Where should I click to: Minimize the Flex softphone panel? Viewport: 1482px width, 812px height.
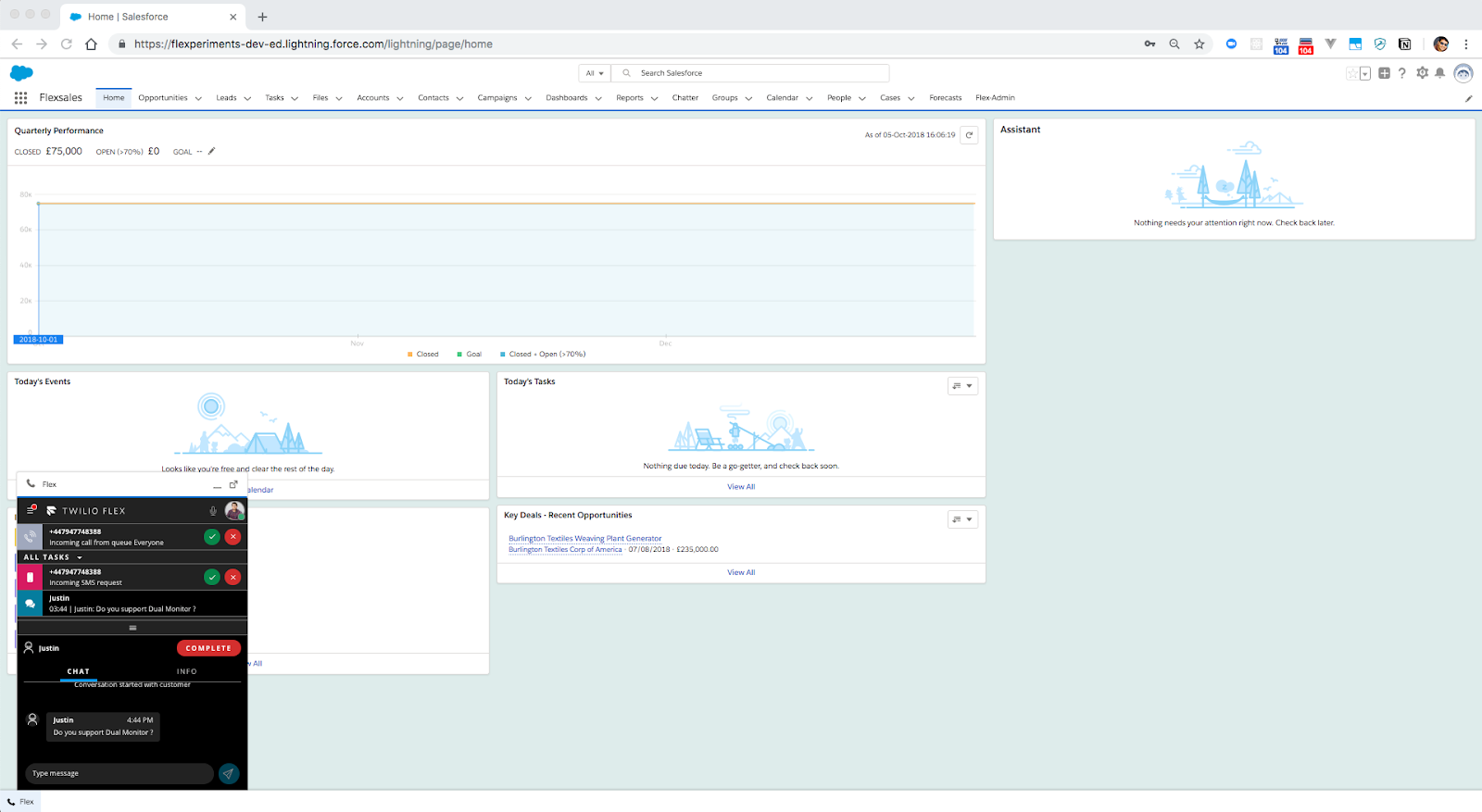point(218,485)
